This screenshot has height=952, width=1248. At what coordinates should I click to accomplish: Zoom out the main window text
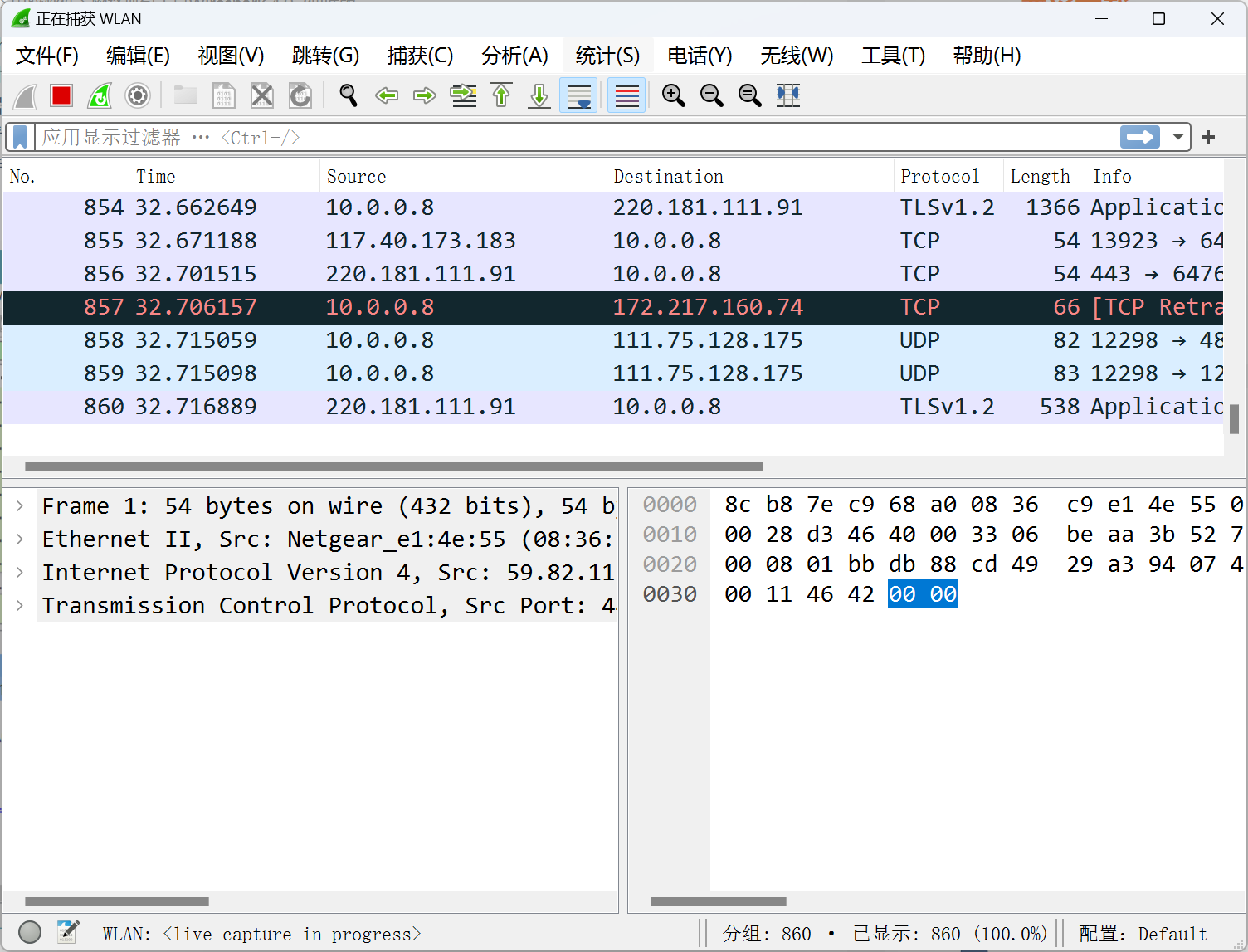point(712,95)
